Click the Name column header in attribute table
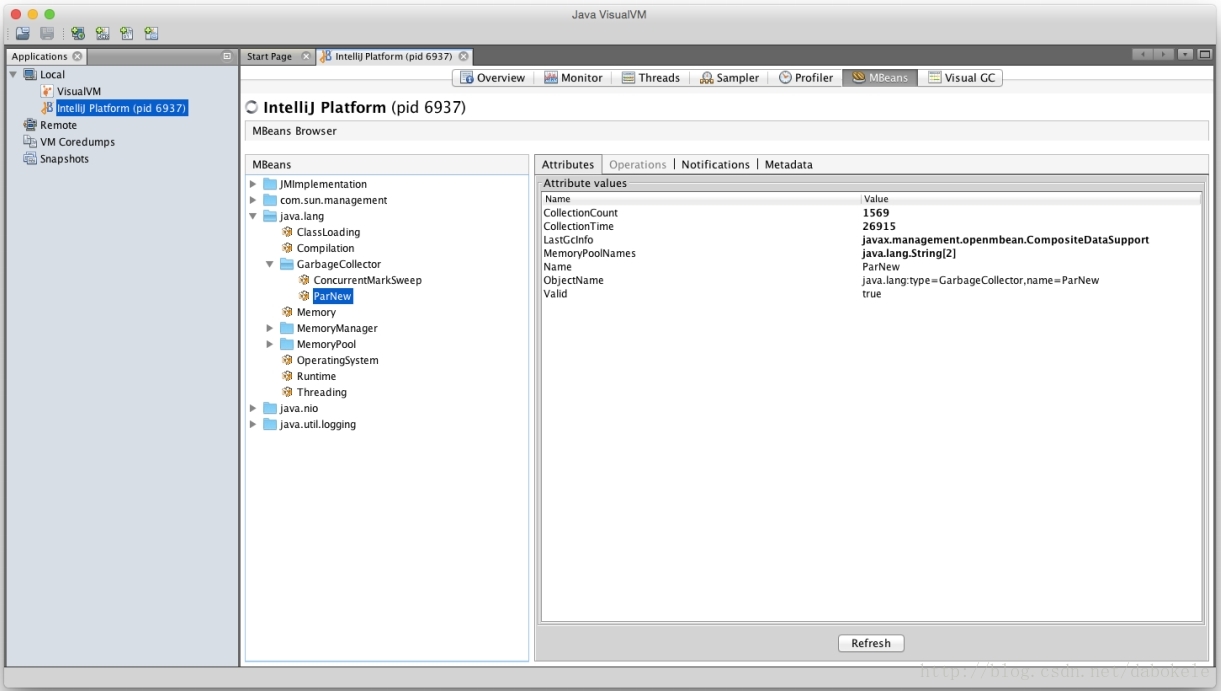1221x691 pixels. point(700,199)
